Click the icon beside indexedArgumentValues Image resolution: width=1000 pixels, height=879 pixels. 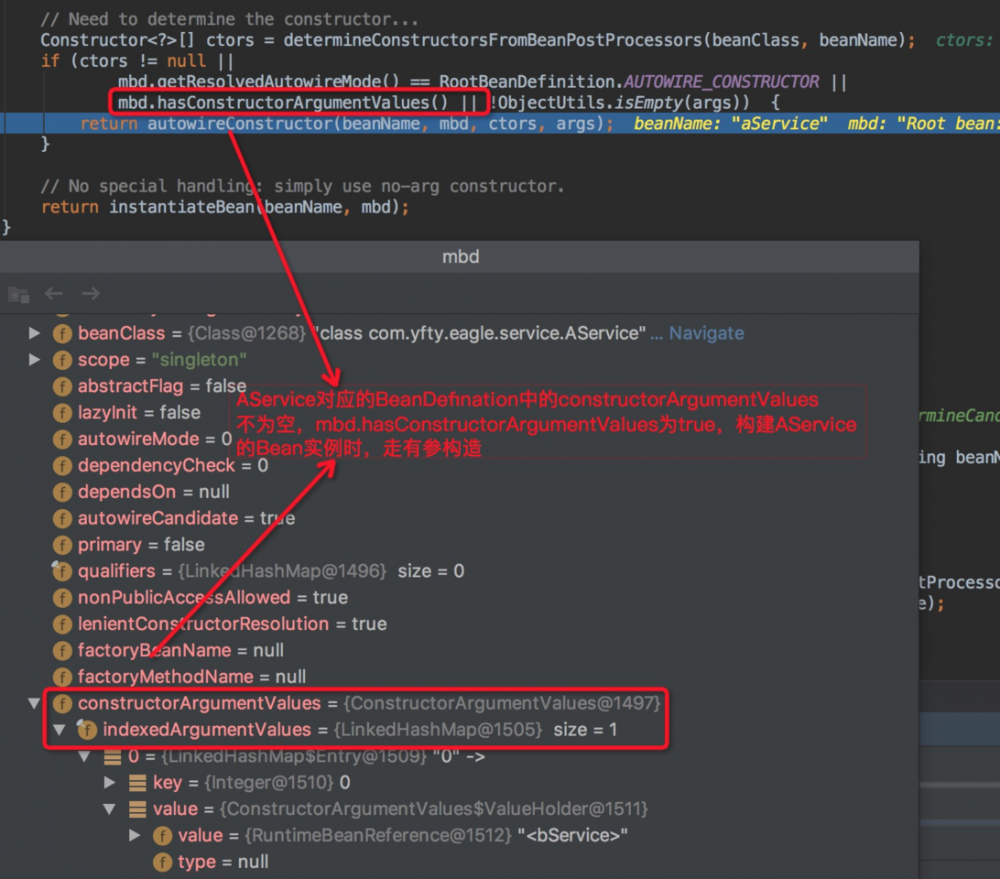click(86, 729)
